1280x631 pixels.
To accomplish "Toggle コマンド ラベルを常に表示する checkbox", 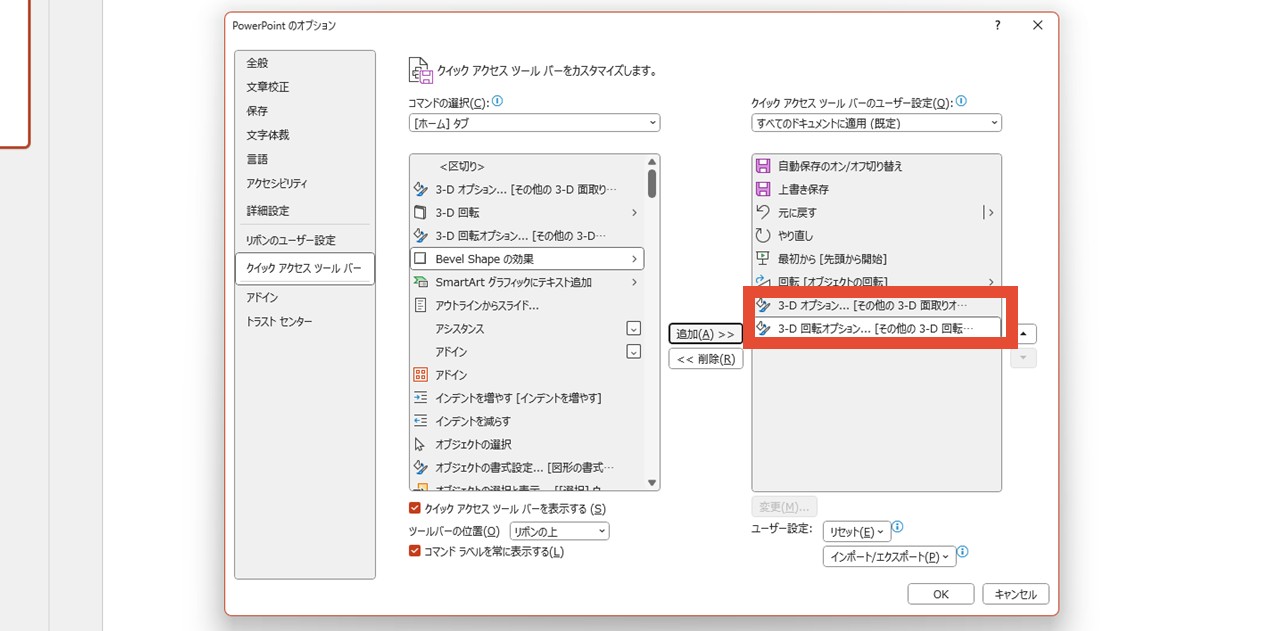I will [415, 551].
